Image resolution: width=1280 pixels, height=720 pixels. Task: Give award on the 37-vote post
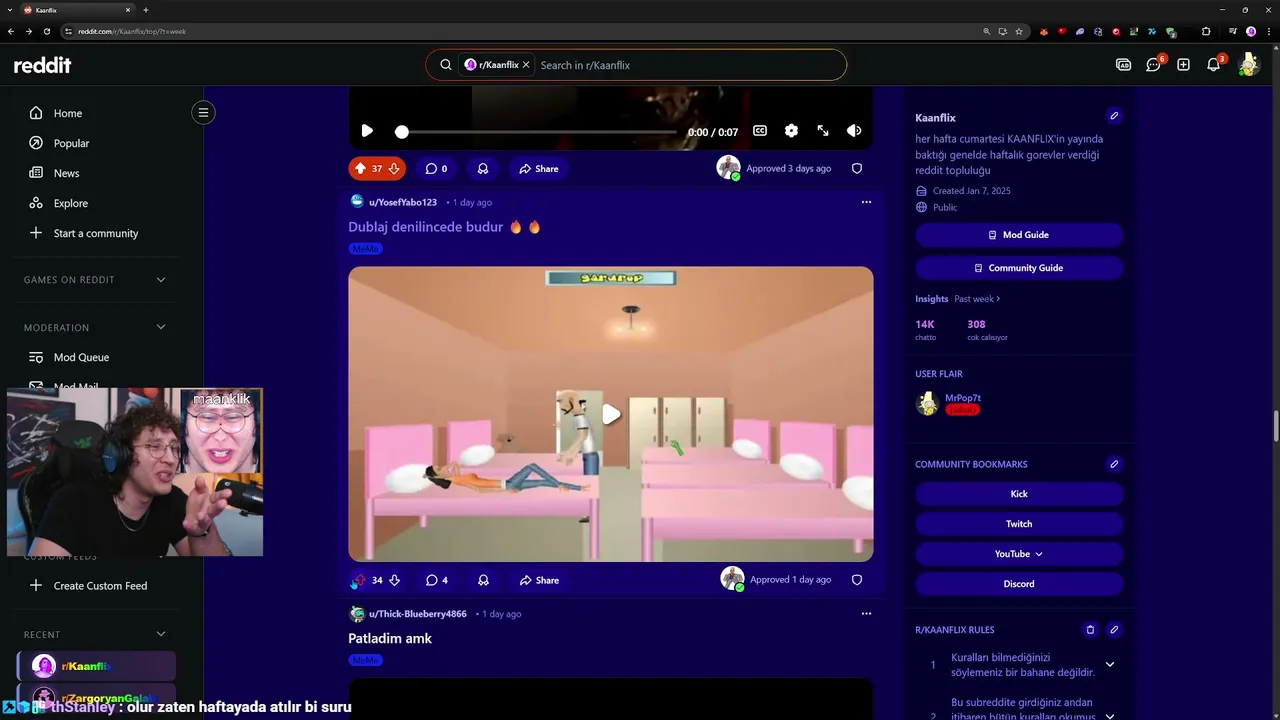point(483,169)
